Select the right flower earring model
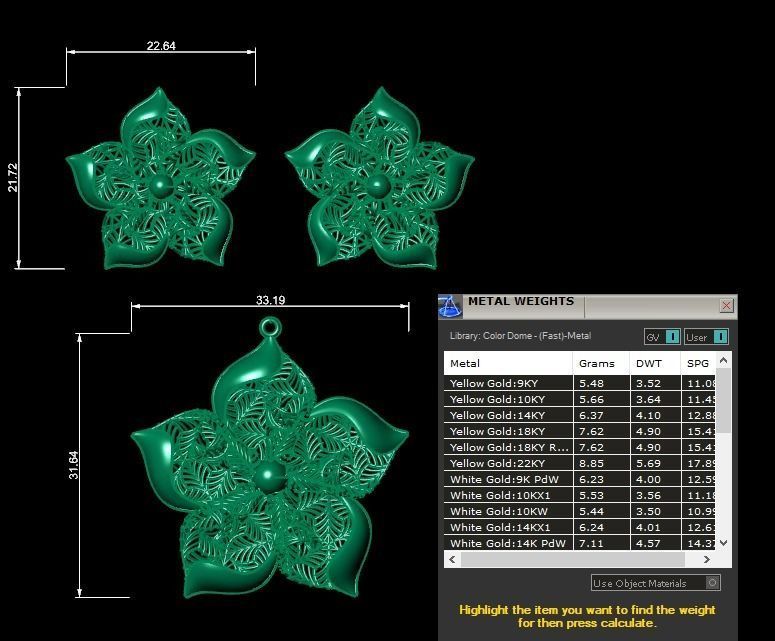Viewport: 775px width, 641px height. pos(379,178)
